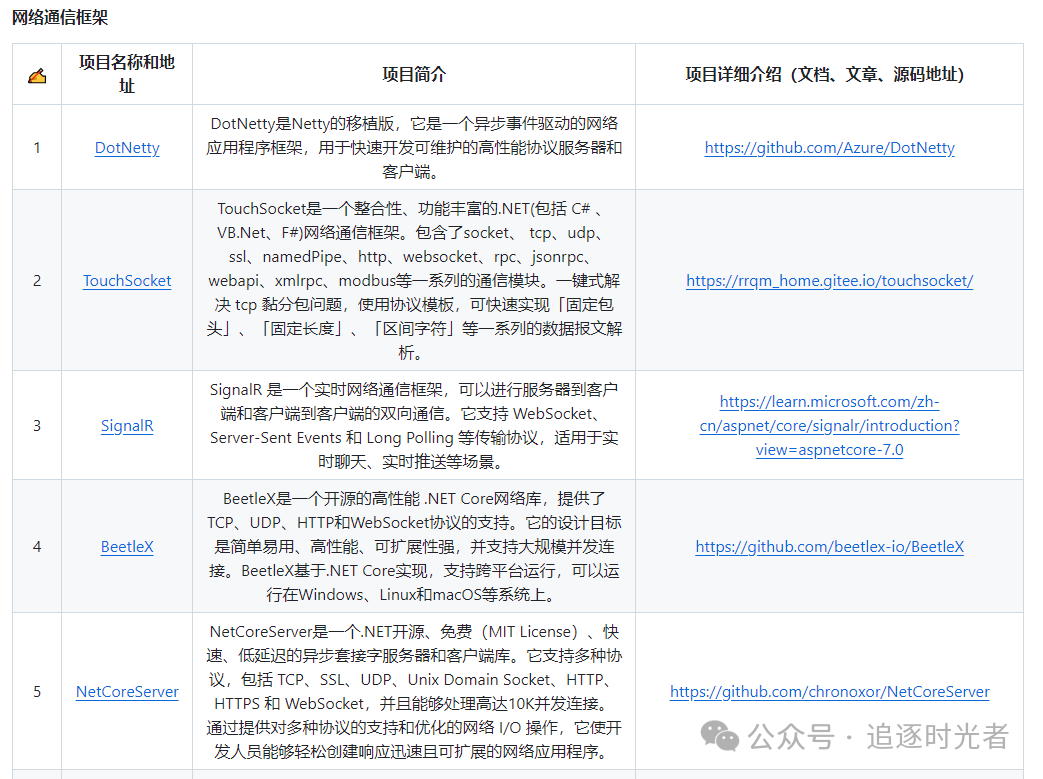This screenshot has height=779, width=1043.
Task: Click the 项目详细介绍 column header
Action: click(x=829, y=74)
